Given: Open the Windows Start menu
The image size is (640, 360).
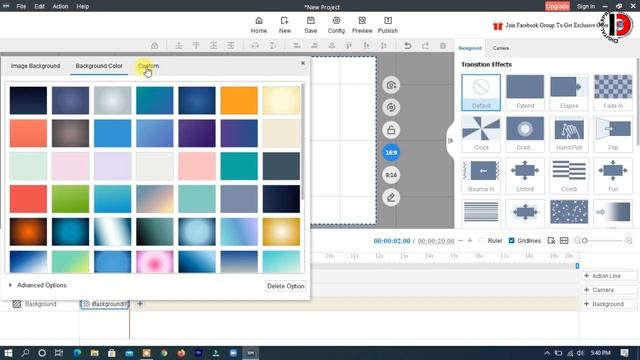Looking at the screenshot, I should (x=8, y=353).
